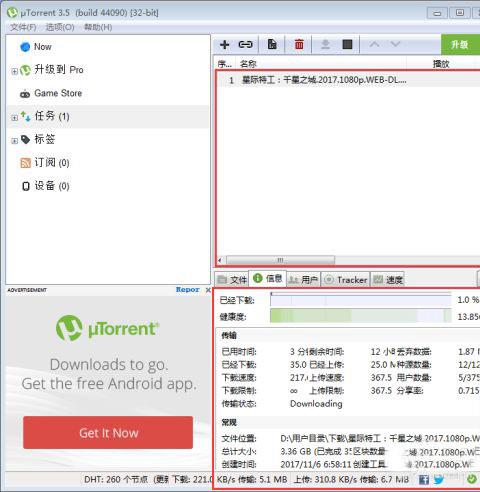480x492 pixels.
Task: Sort by the 播放 column header
Action: click(x=441, y=64)
